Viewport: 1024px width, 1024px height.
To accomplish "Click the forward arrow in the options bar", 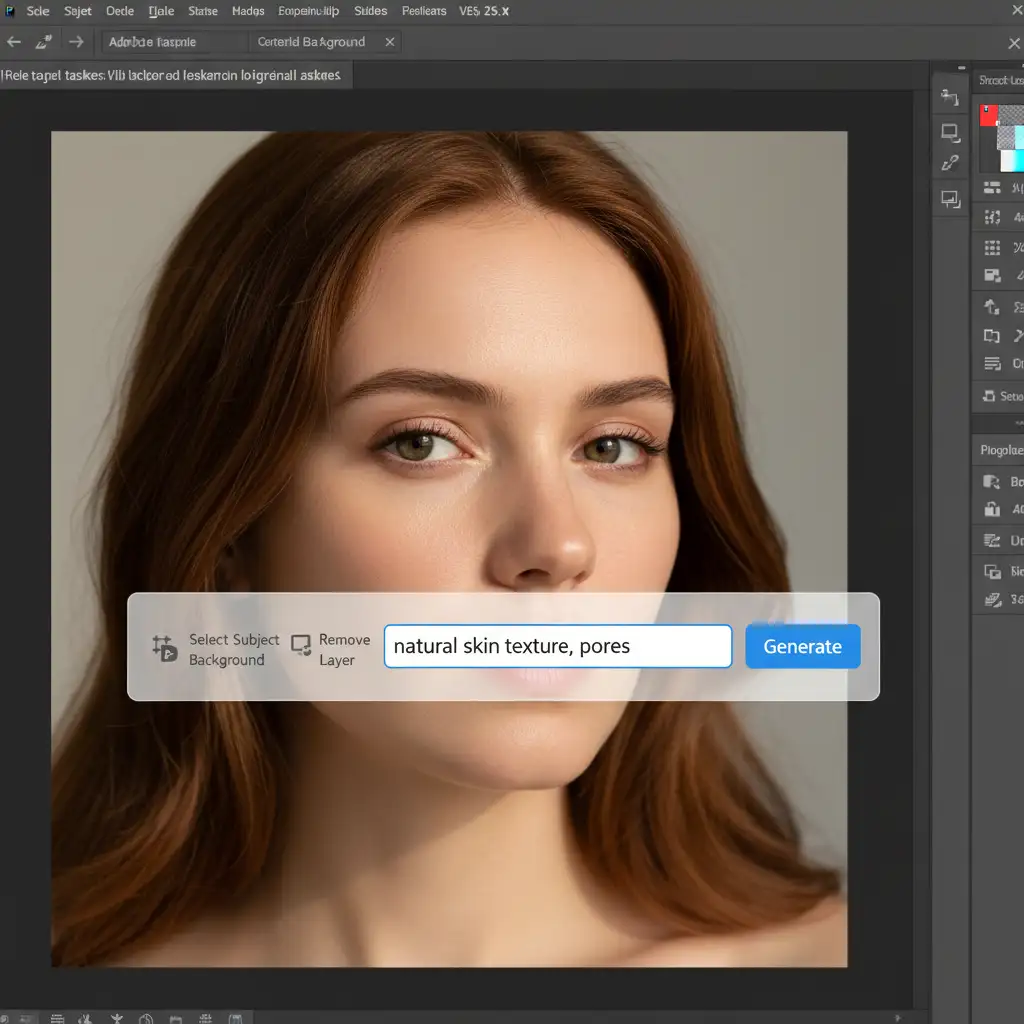I will [76, 42].
